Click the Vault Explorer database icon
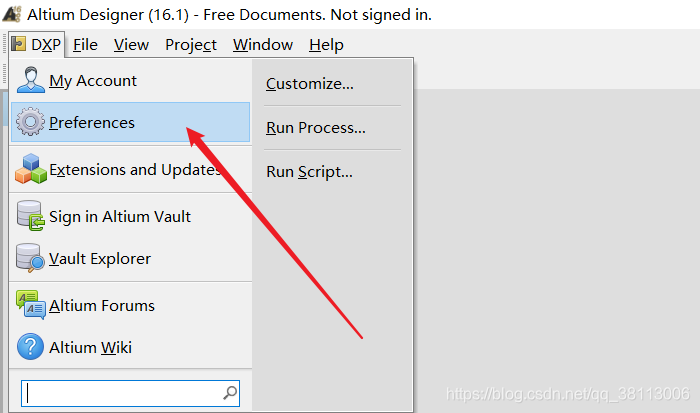 pyautogui.click(x=31, y=259)
